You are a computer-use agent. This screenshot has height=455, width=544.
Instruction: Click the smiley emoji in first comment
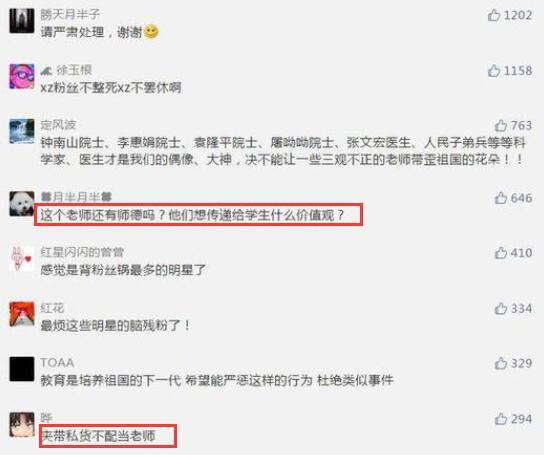pyautogui.click(x=151, y=32)
